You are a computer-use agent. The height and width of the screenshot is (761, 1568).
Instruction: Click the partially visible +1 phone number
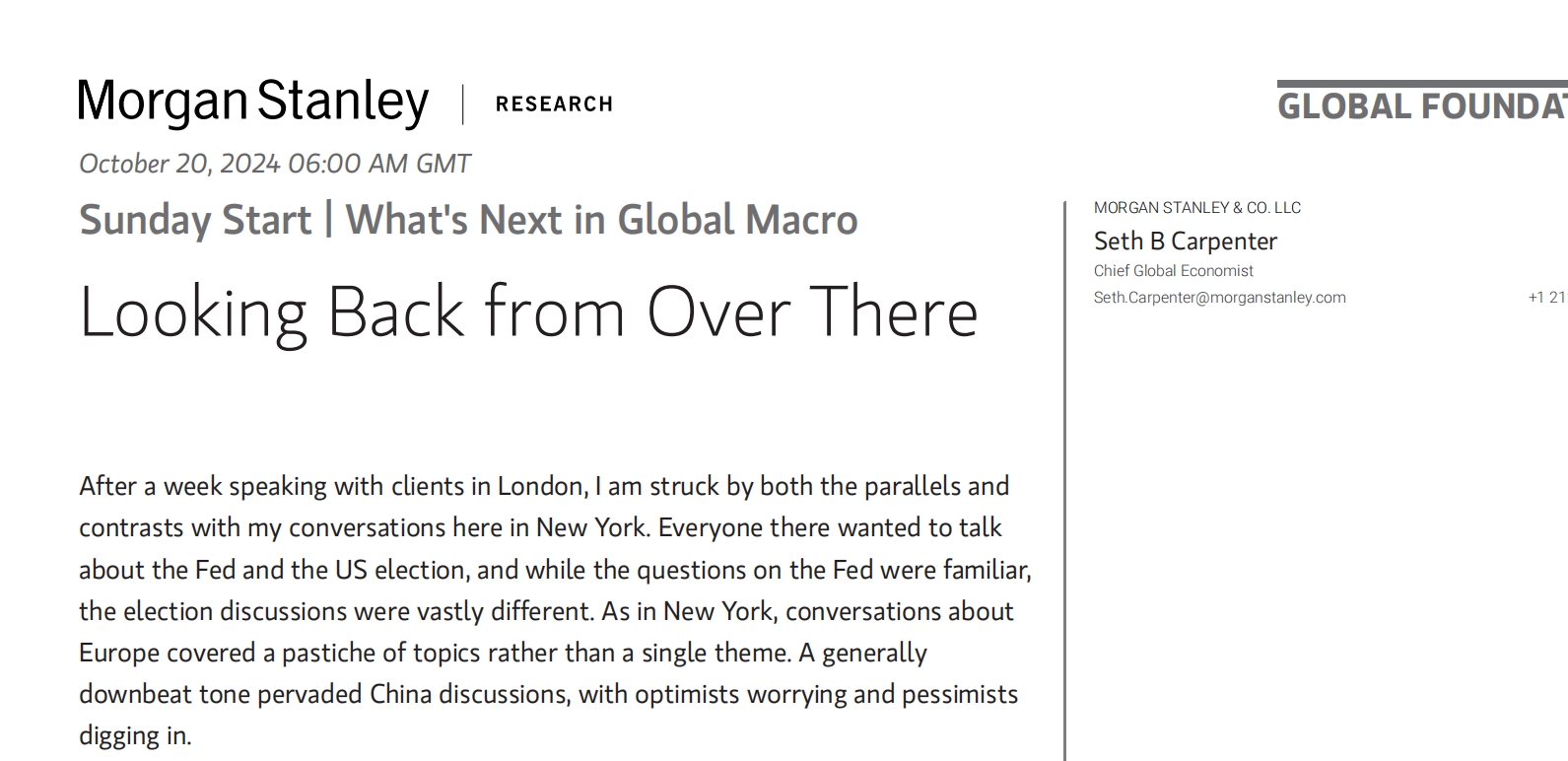point(1546,298)
